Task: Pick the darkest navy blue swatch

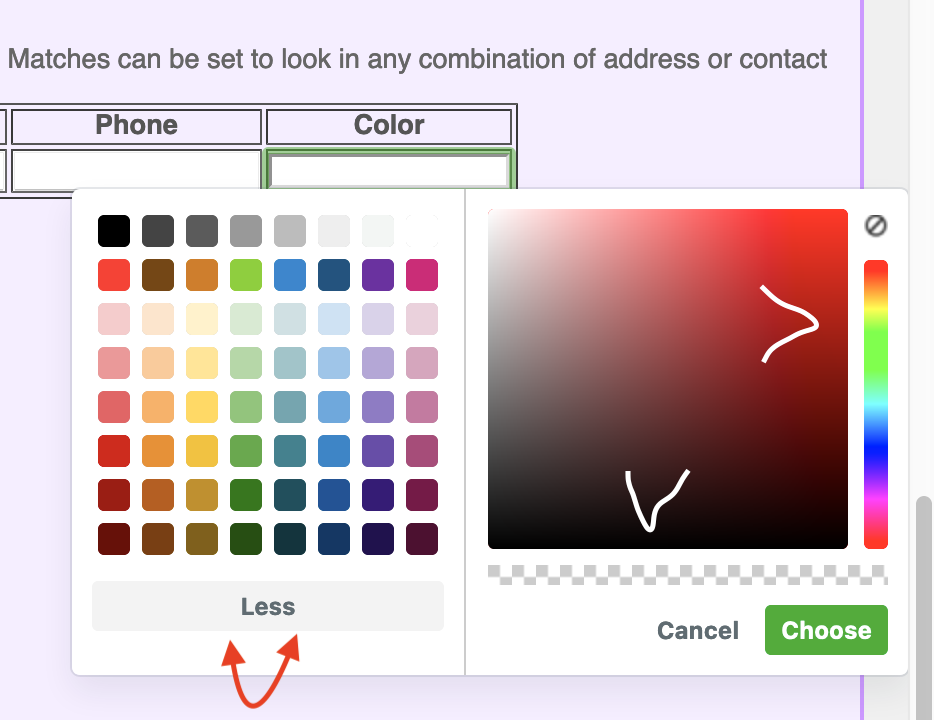Action: tap(334, 539)
